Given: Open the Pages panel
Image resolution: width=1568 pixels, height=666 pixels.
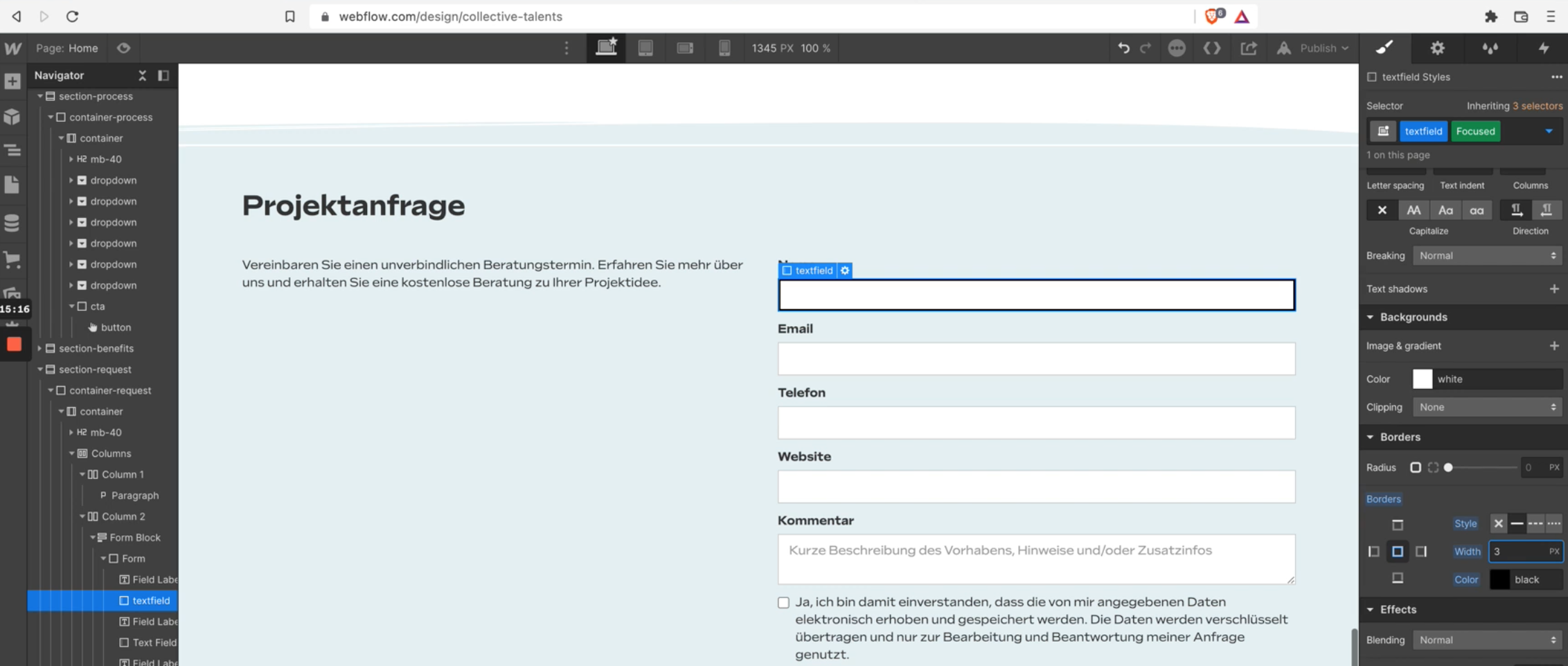Looking at the screenshot, I should [12, 185].
